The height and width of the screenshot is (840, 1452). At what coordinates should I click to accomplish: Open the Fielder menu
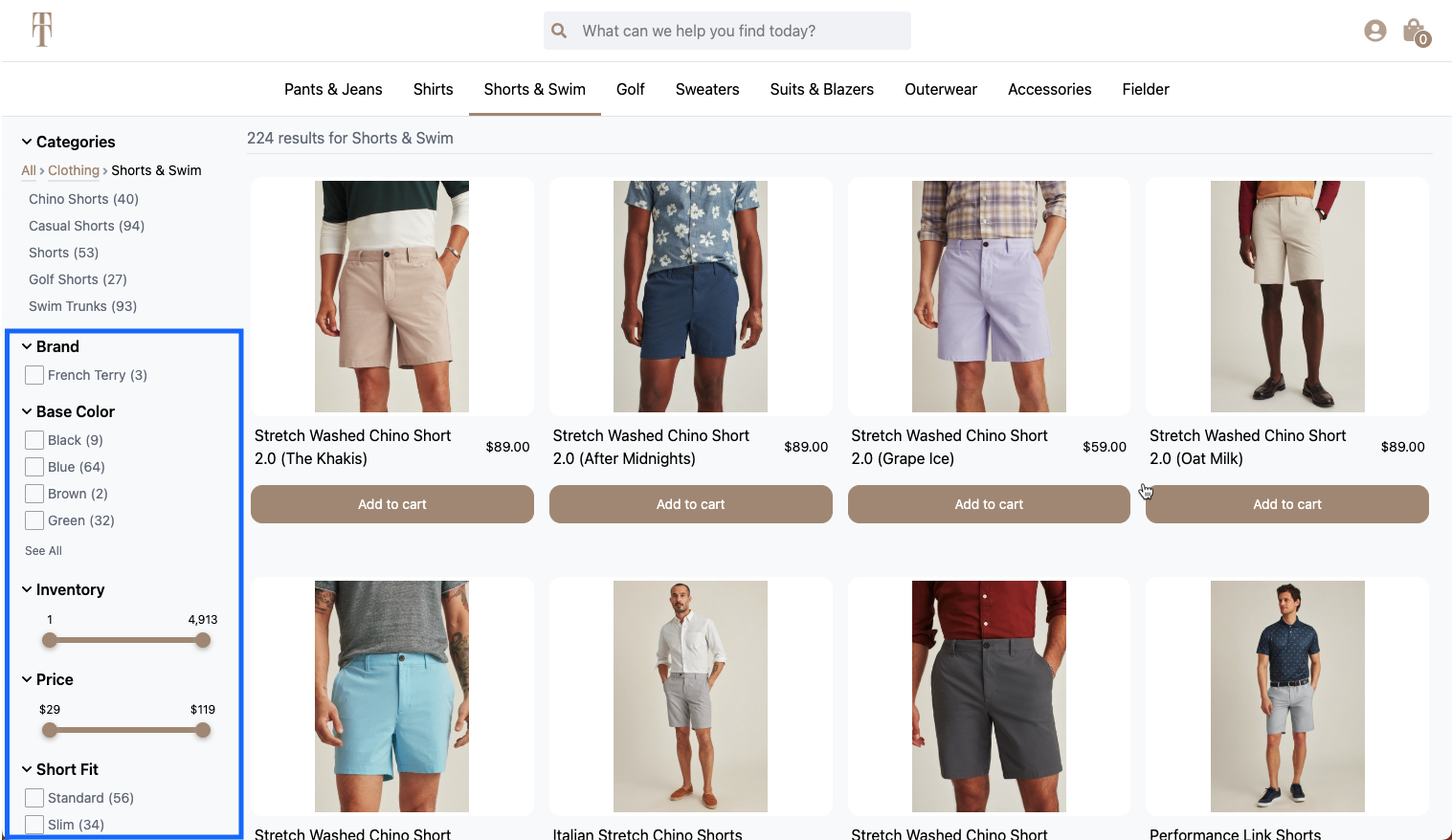point(1146,89)
